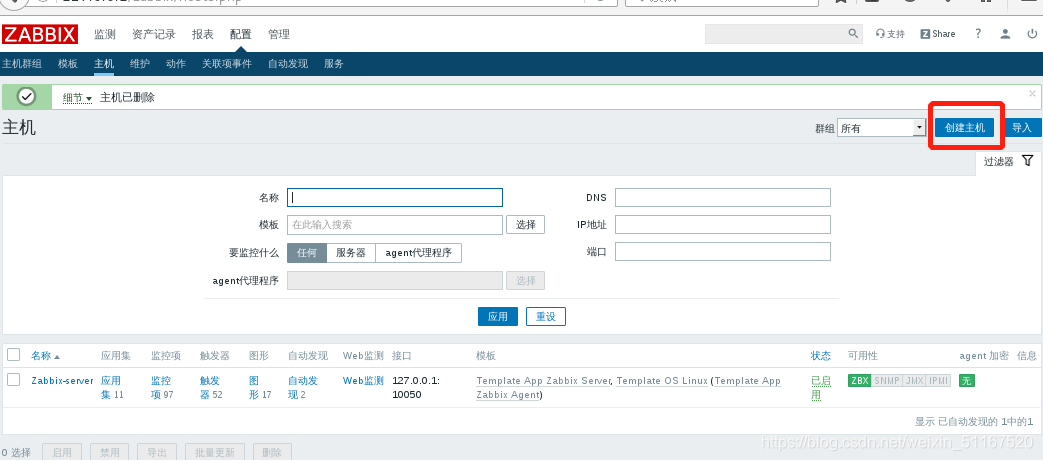This screenshot has height=461, width=1043.
Task: Select '任何' monitored-by option
Action: pos(307,253)
